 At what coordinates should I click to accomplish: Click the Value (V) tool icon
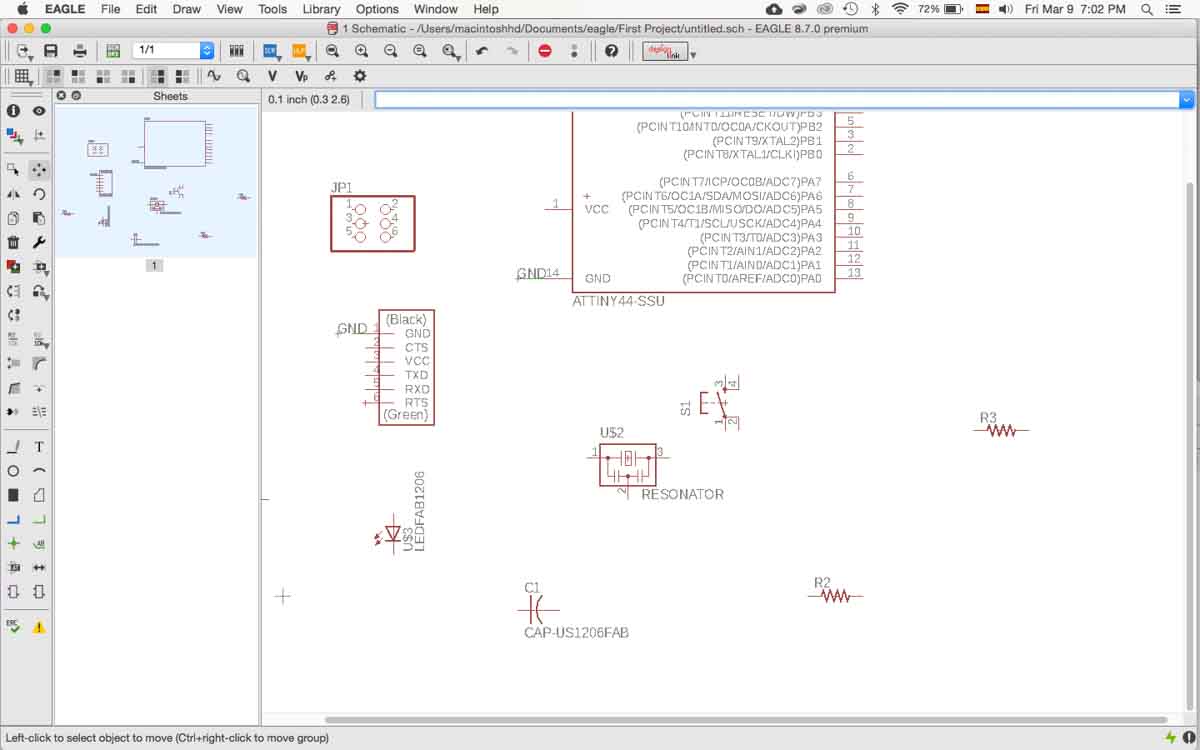(x=272, y=76)
